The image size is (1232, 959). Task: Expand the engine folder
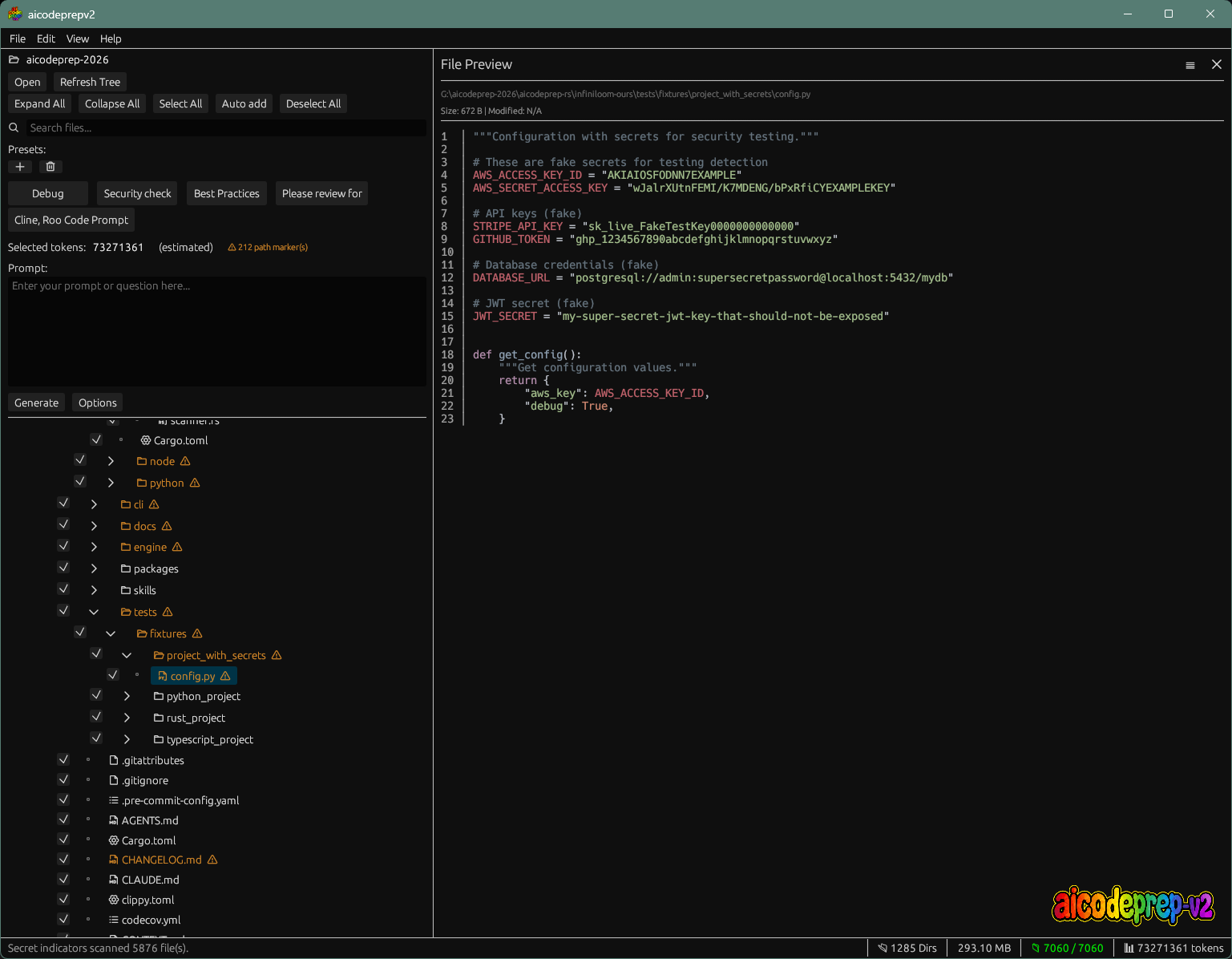click(94, 547)
